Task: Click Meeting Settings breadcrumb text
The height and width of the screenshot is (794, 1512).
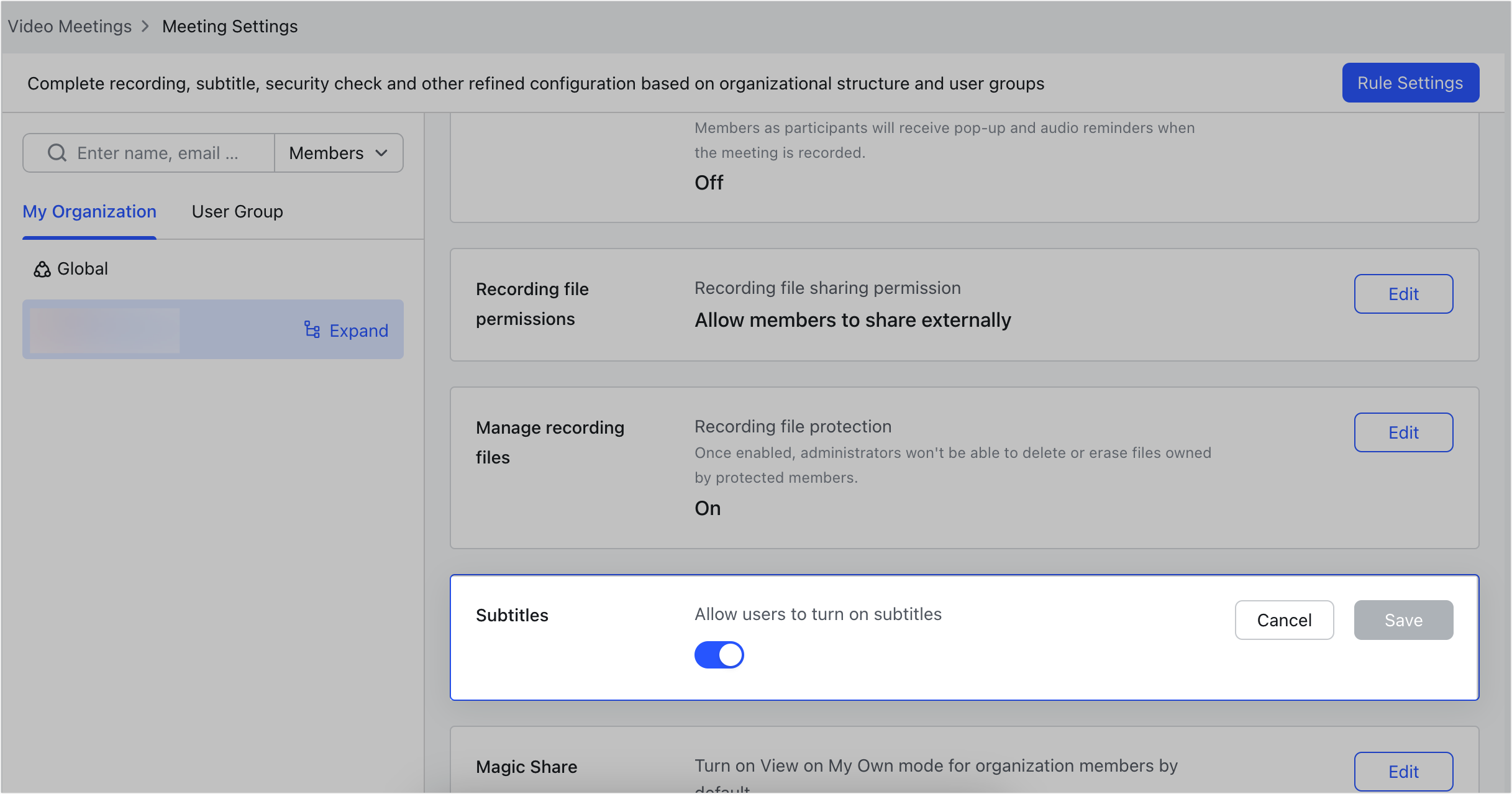Action: coord(230,26)
